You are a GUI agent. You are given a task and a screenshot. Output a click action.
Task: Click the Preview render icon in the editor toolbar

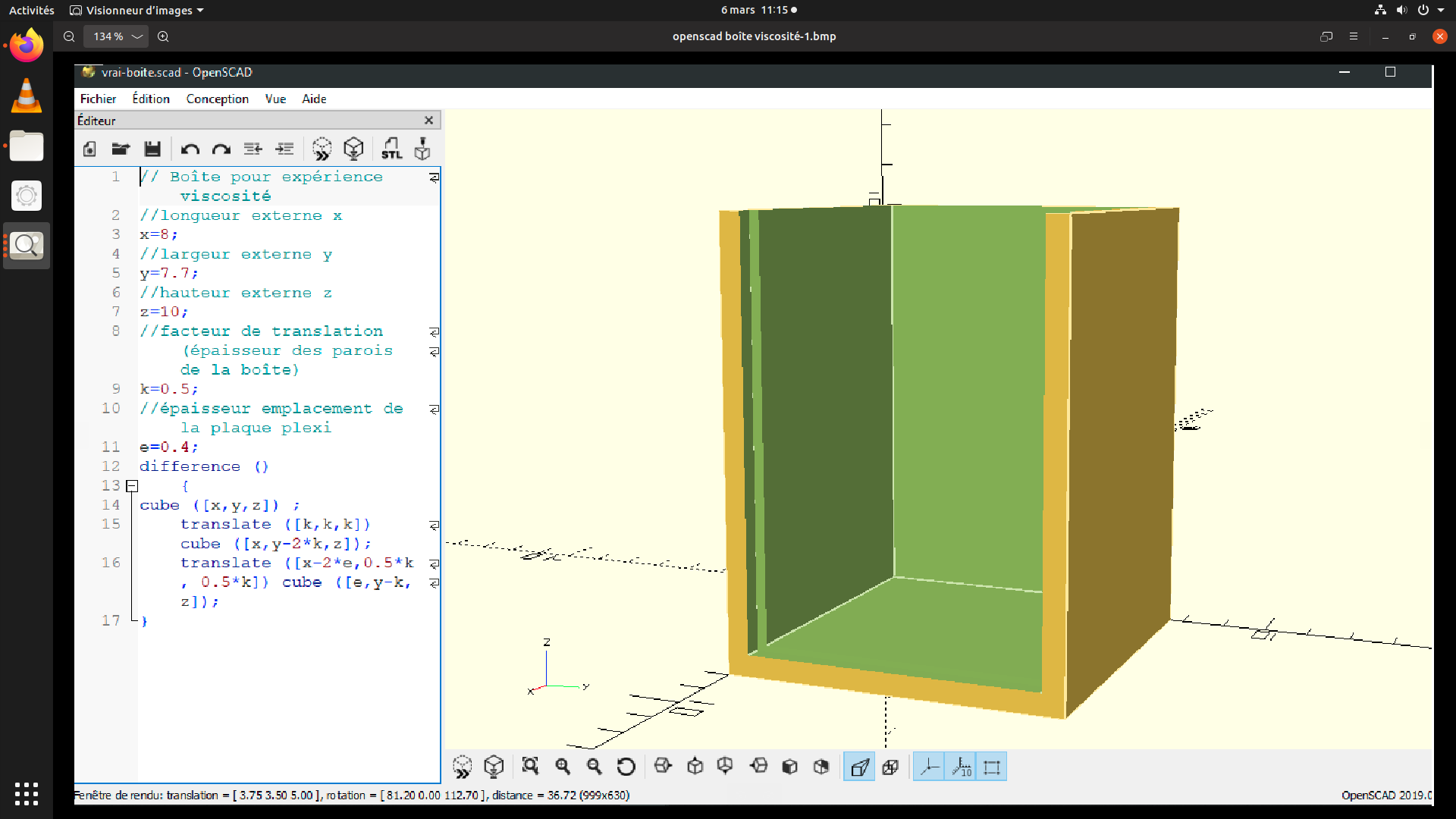click(322, 149)
